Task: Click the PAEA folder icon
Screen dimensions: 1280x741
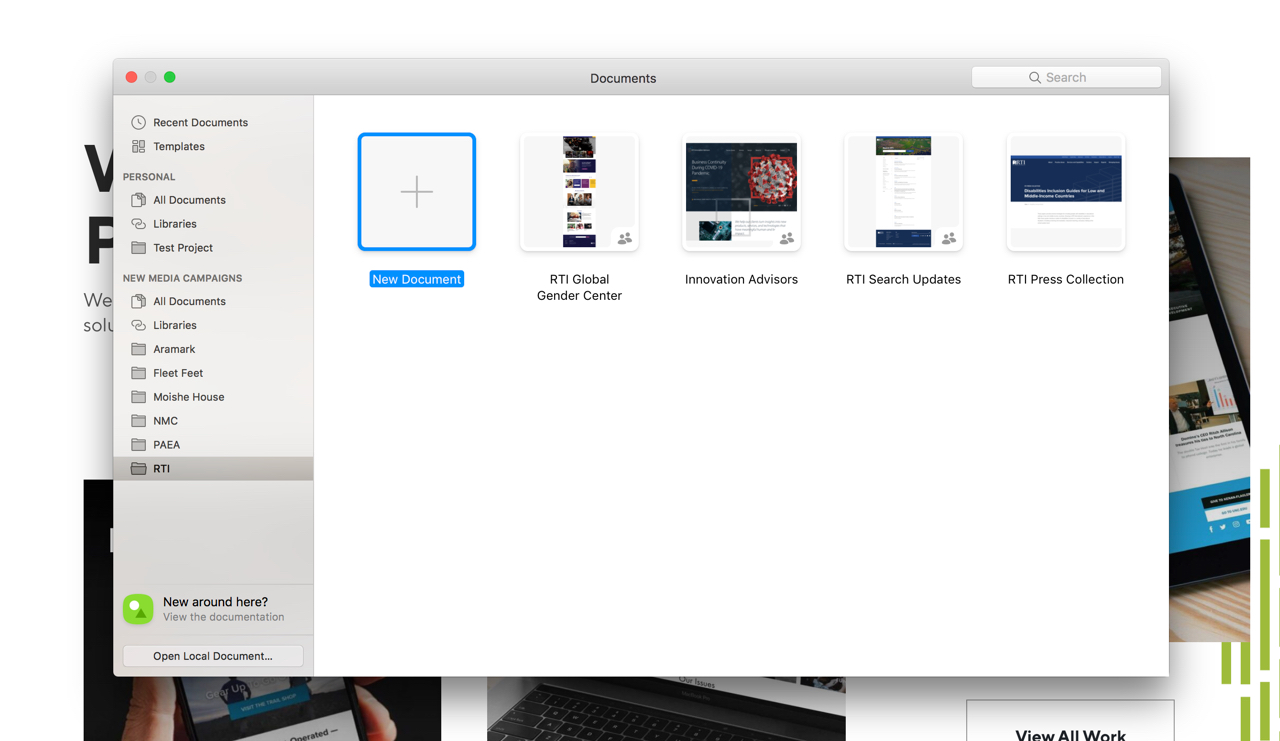Action: coord(139,445)
